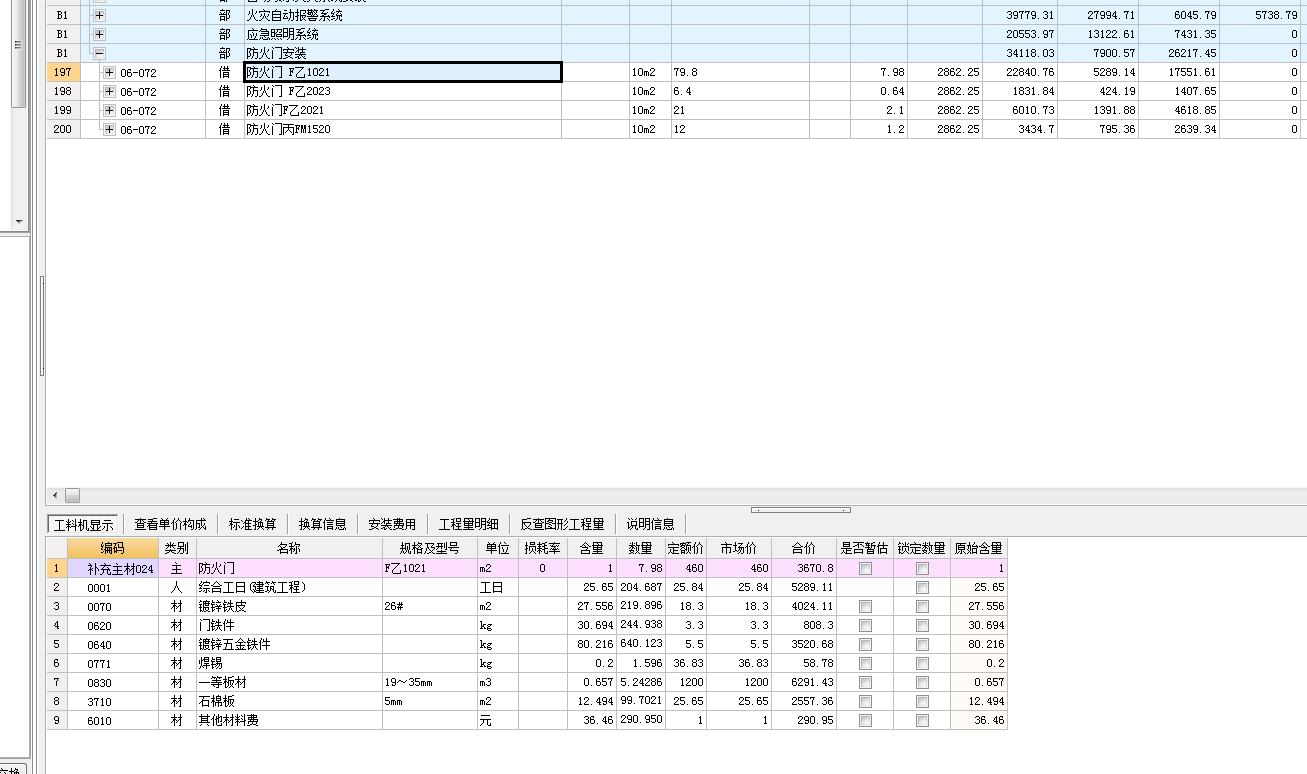Click quantity cell 79.8 in row 197
1307x774 pixels.
click(x=740, y=72)
